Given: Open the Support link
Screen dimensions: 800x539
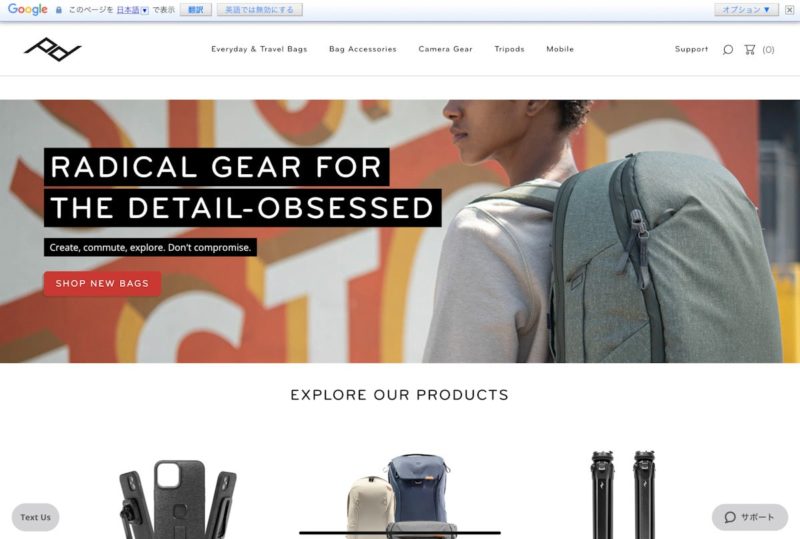Looking at the screenshot, I should click(x=691, y=49).
